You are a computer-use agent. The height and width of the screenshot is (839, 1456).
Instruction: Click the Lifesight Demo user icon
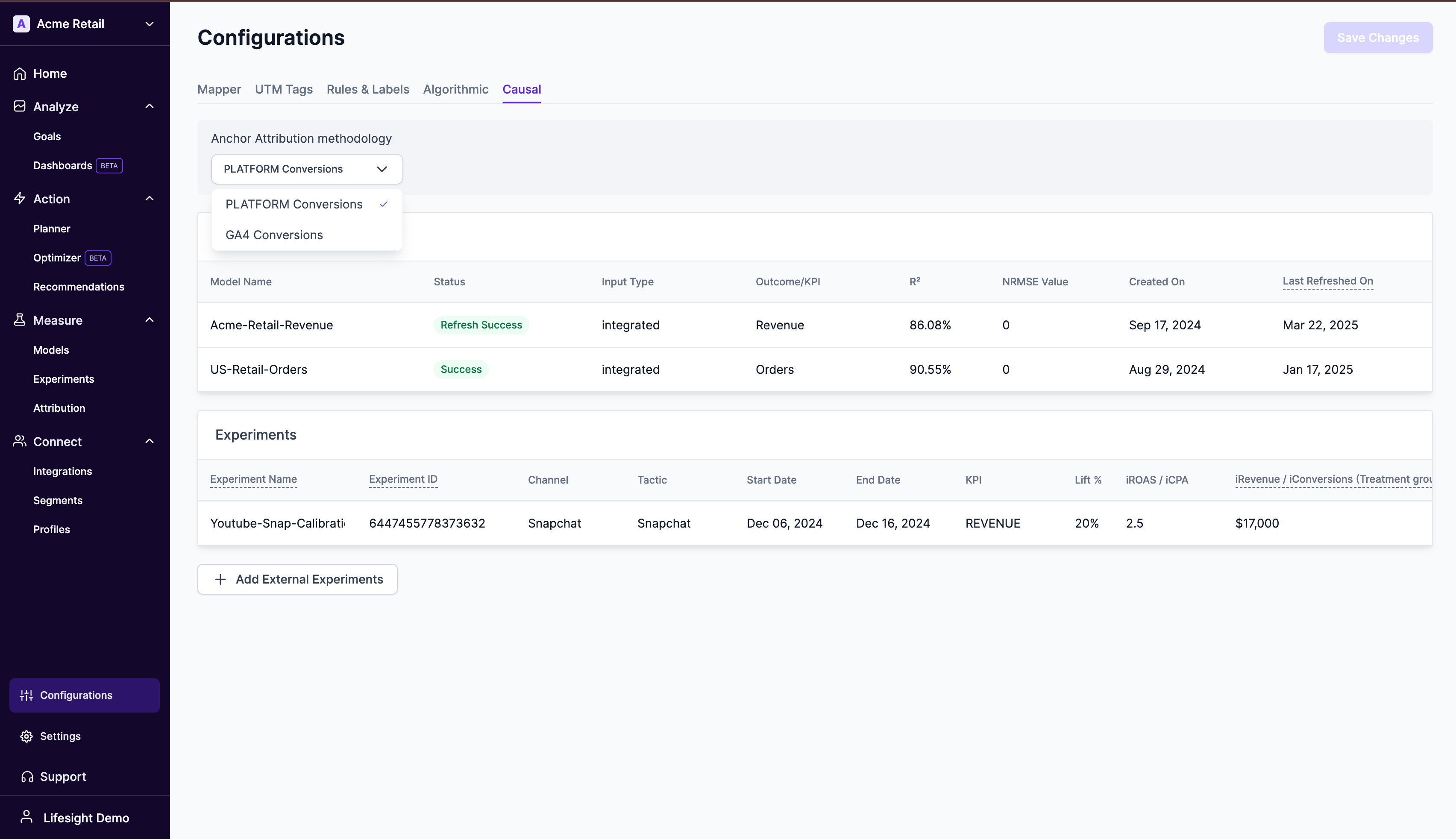point(26,817)
